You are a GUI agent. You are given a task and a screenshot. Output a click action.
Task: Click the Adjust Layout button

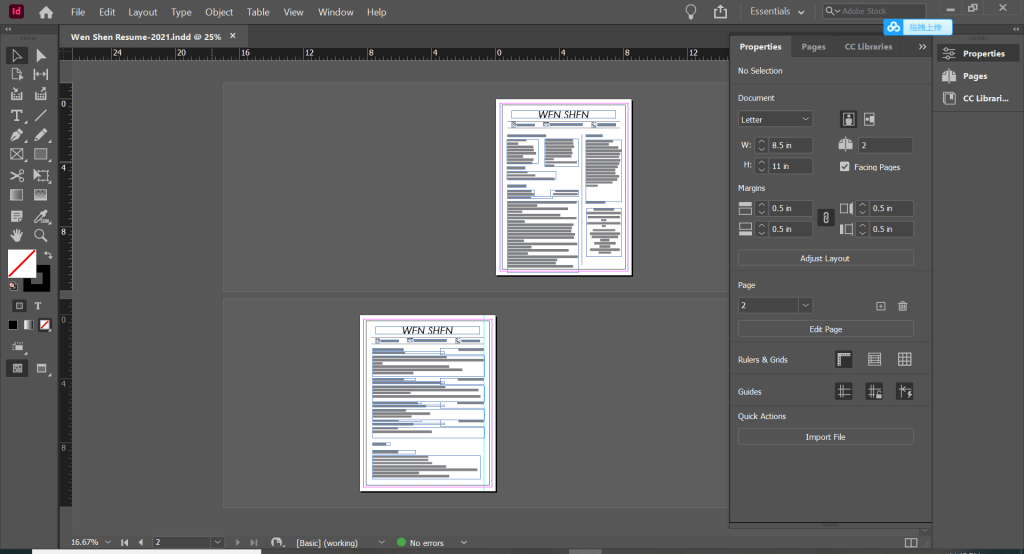point(825,258)
